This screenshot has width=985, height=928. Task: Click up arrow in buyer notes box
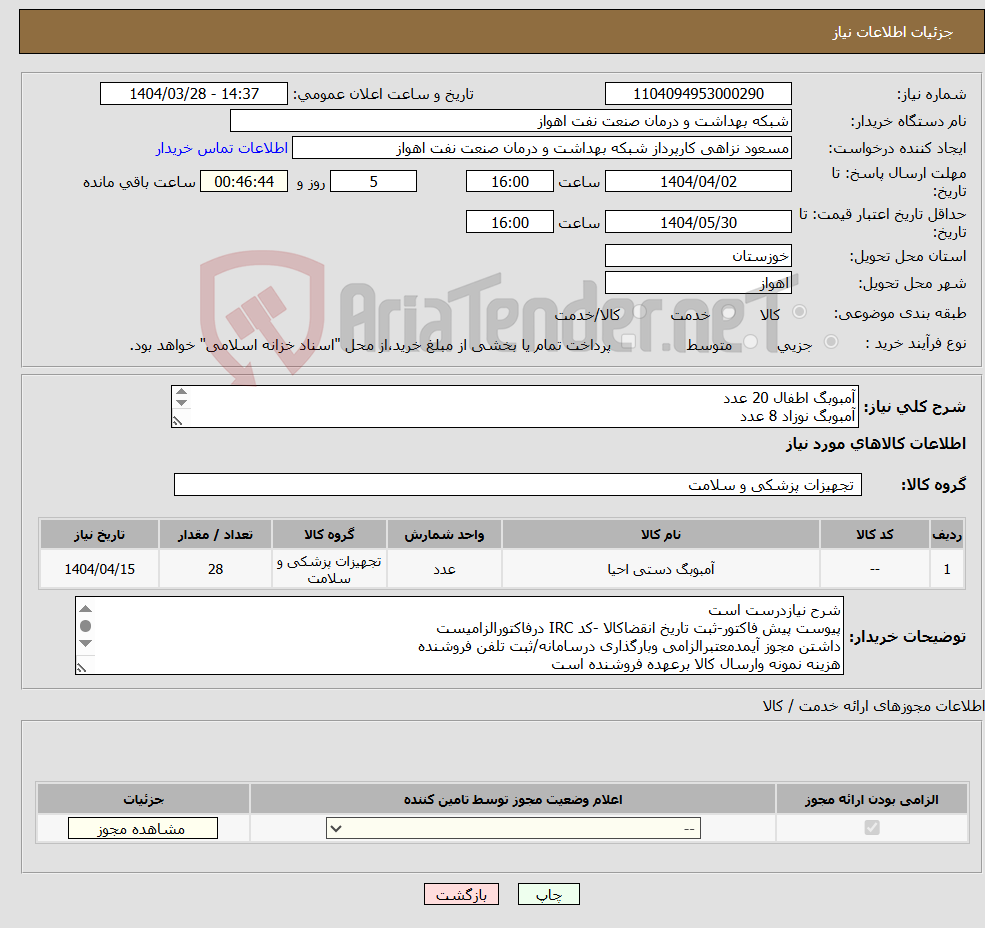click(x=86, y=608)
